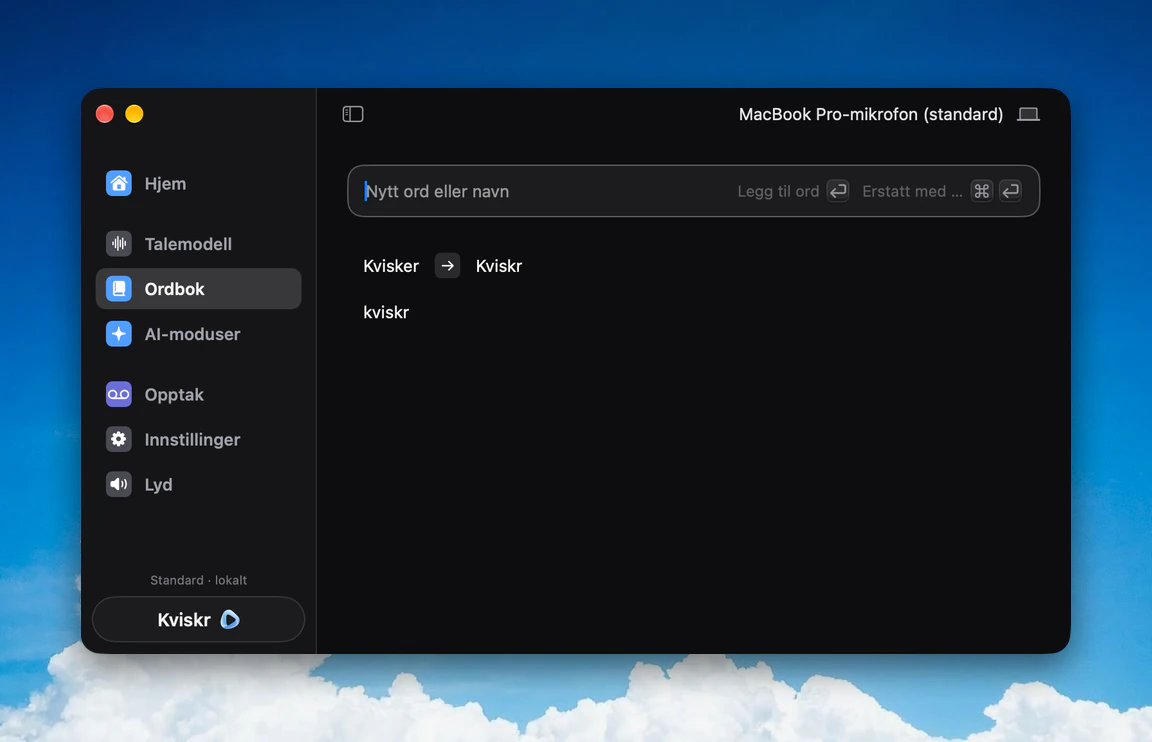Click the Kviskr button at the sidebar bottom

point(198,619)
